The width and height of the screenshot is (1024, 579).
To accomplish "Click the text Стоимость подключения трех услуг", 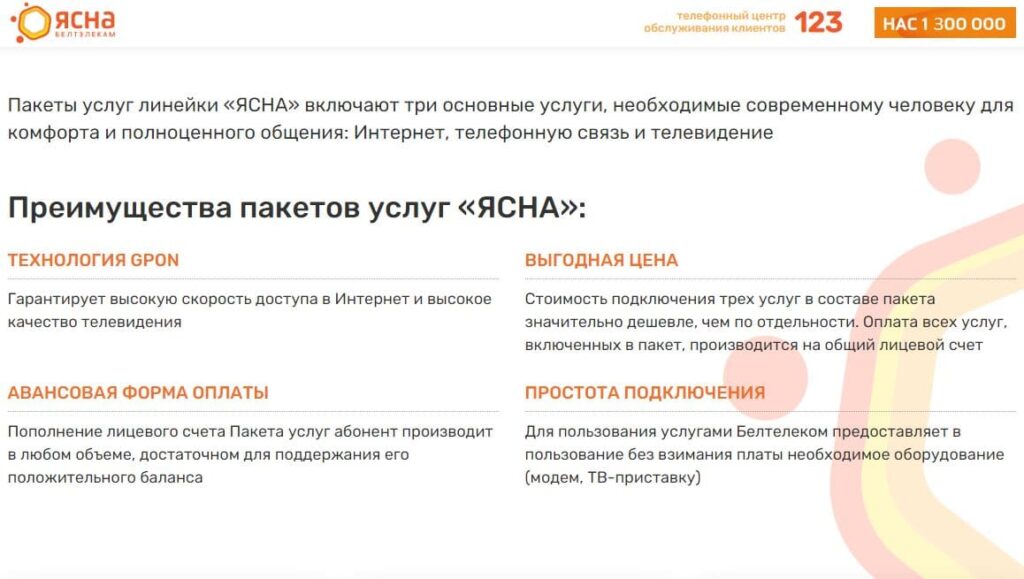I will point(764,322).
